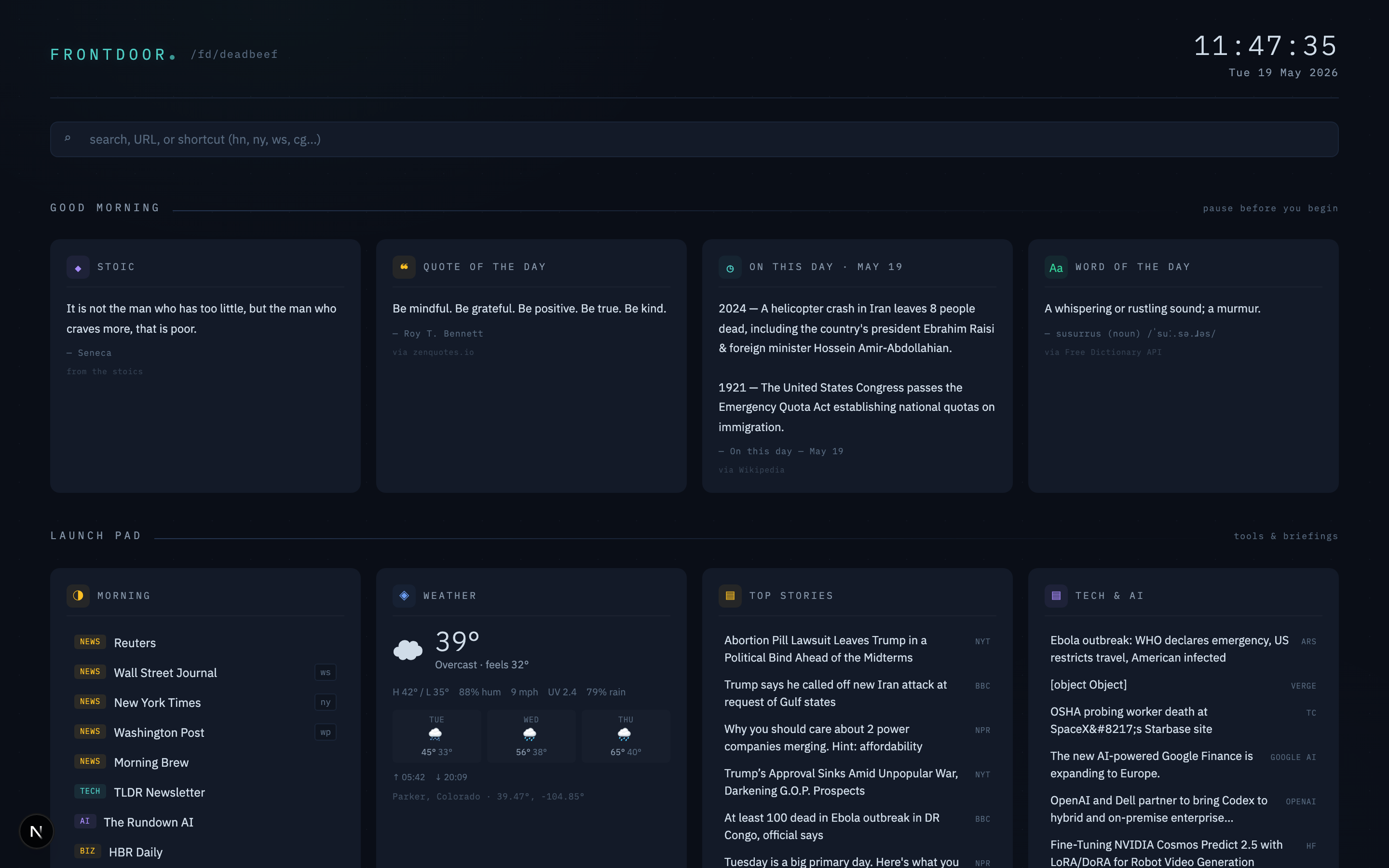Image resolution: width=1389 pixels, height=868 pixels.
Task: Click the Seneca attribution
Action: tap(89, 353)
